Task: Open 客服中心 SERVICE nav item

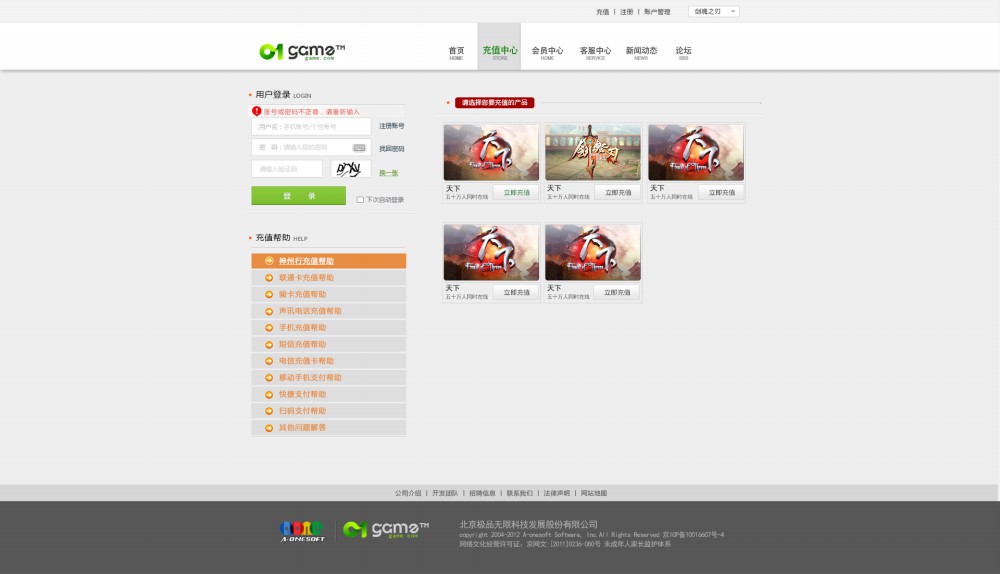Action: [595, 53]
